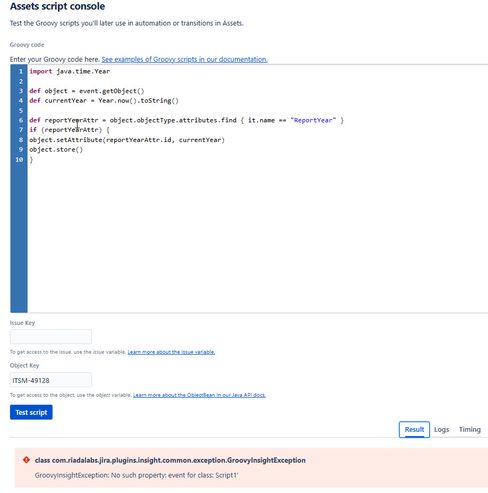
Task: Click the Issue Key label
Action: click(22, 323)
